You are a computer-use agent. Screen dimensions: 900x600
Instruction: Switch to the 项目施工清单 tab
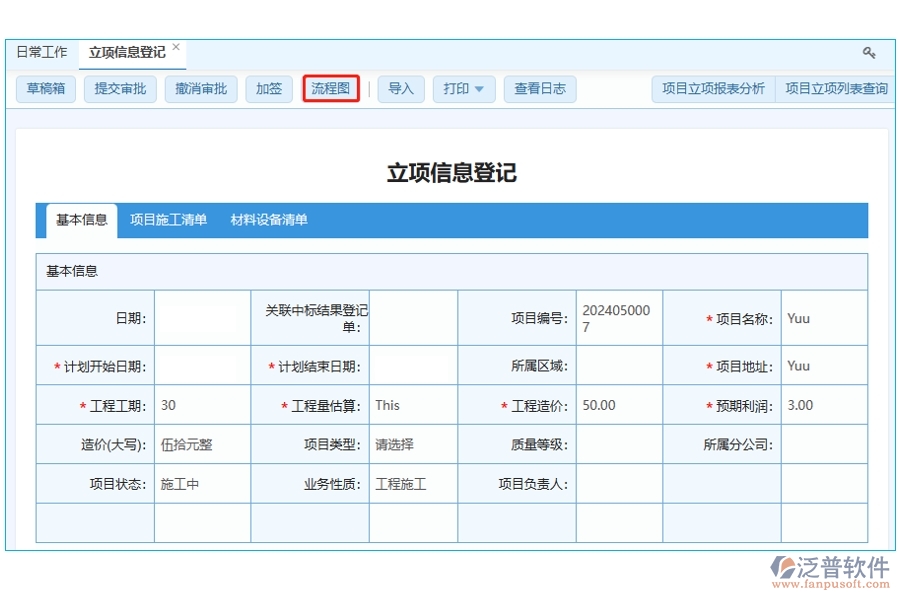(x=168, y=220)
